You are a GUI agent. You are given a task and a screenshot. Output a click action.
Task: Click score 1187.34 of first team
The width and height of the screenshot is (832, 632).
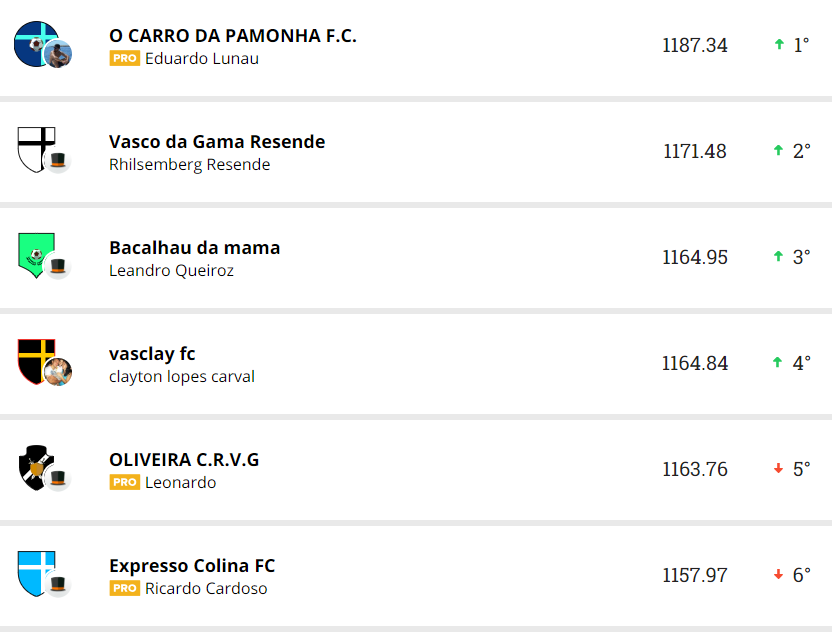tap(695, 45)
